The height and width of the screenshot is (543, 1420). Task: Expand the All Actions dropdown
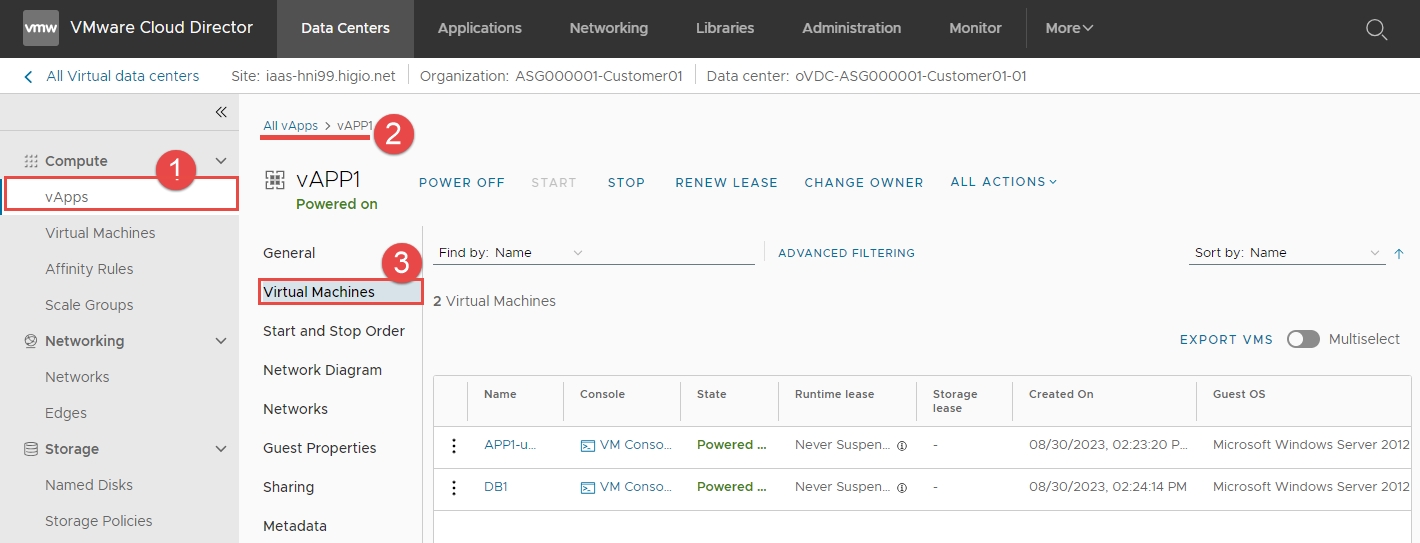[x=1003, y=182]
